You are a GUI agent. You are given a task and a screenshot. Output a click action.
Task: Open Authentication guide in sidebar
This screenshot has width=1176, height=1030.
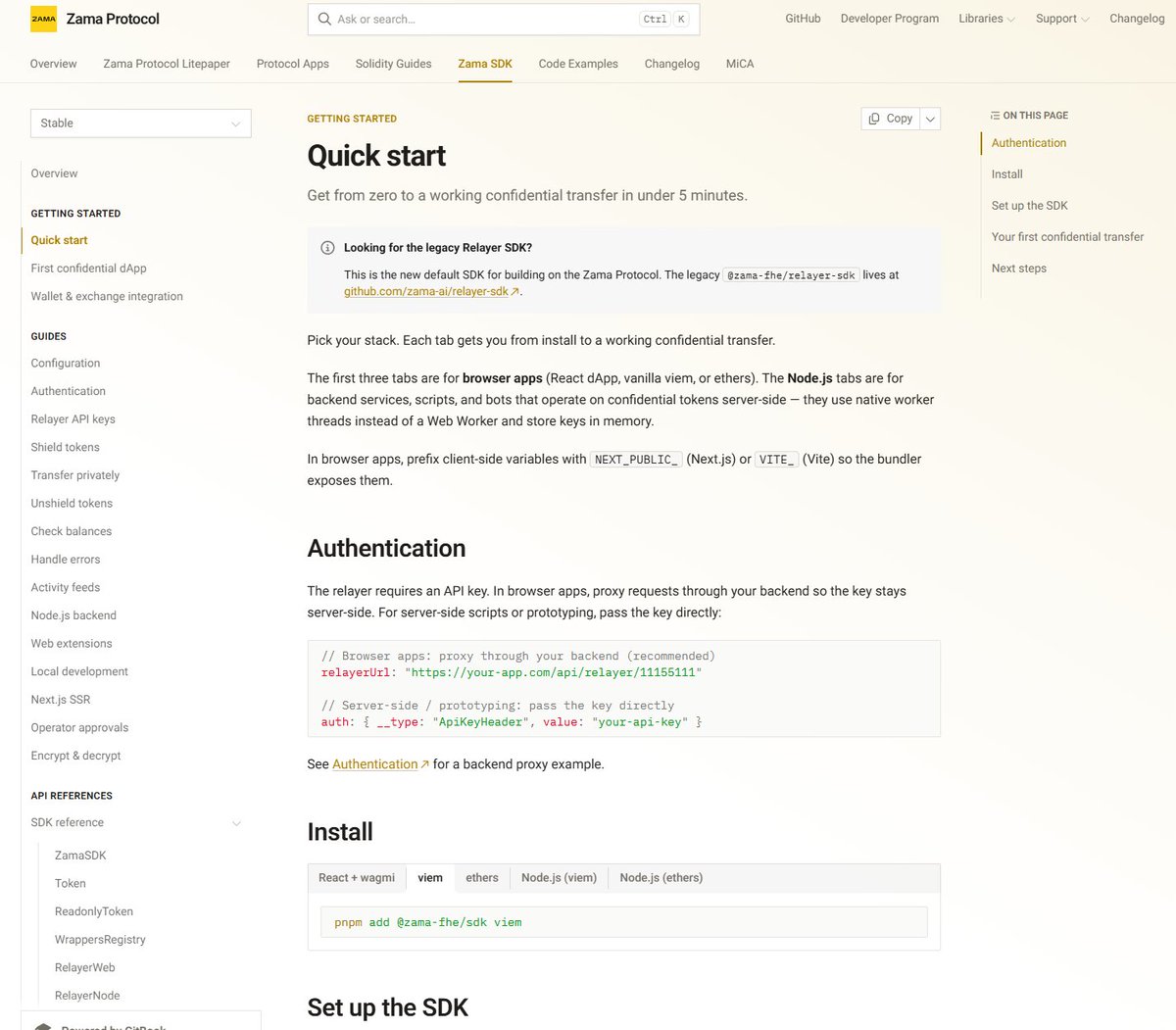tap(68, 391)
